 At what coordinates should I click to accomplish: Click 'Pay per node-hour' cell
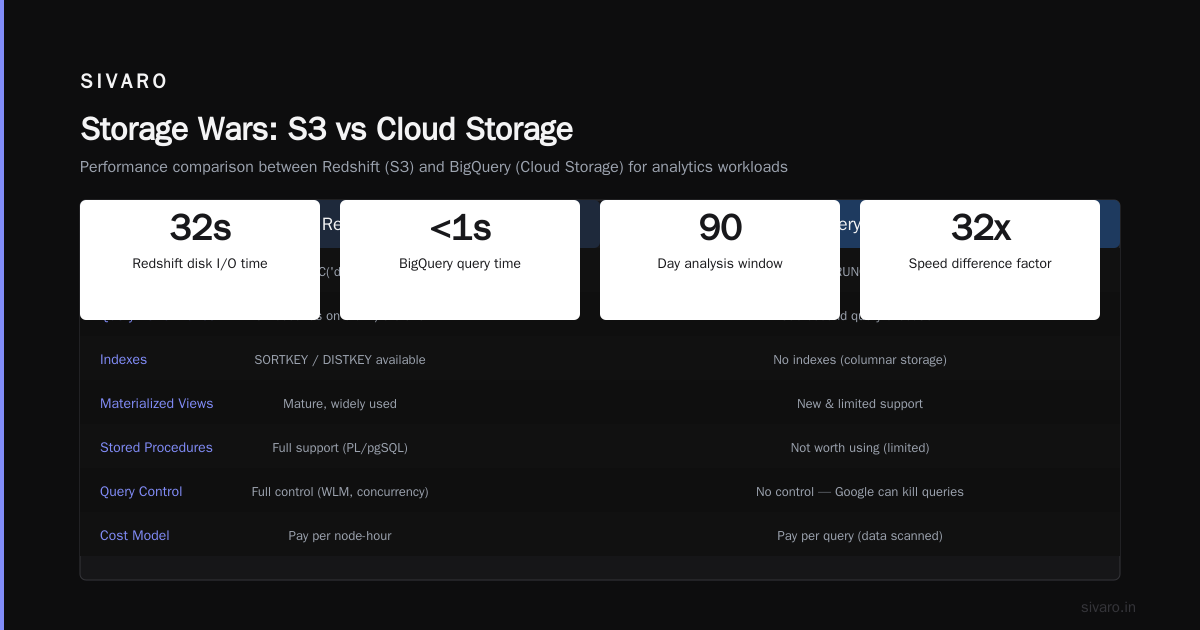[x=340, y=536]
